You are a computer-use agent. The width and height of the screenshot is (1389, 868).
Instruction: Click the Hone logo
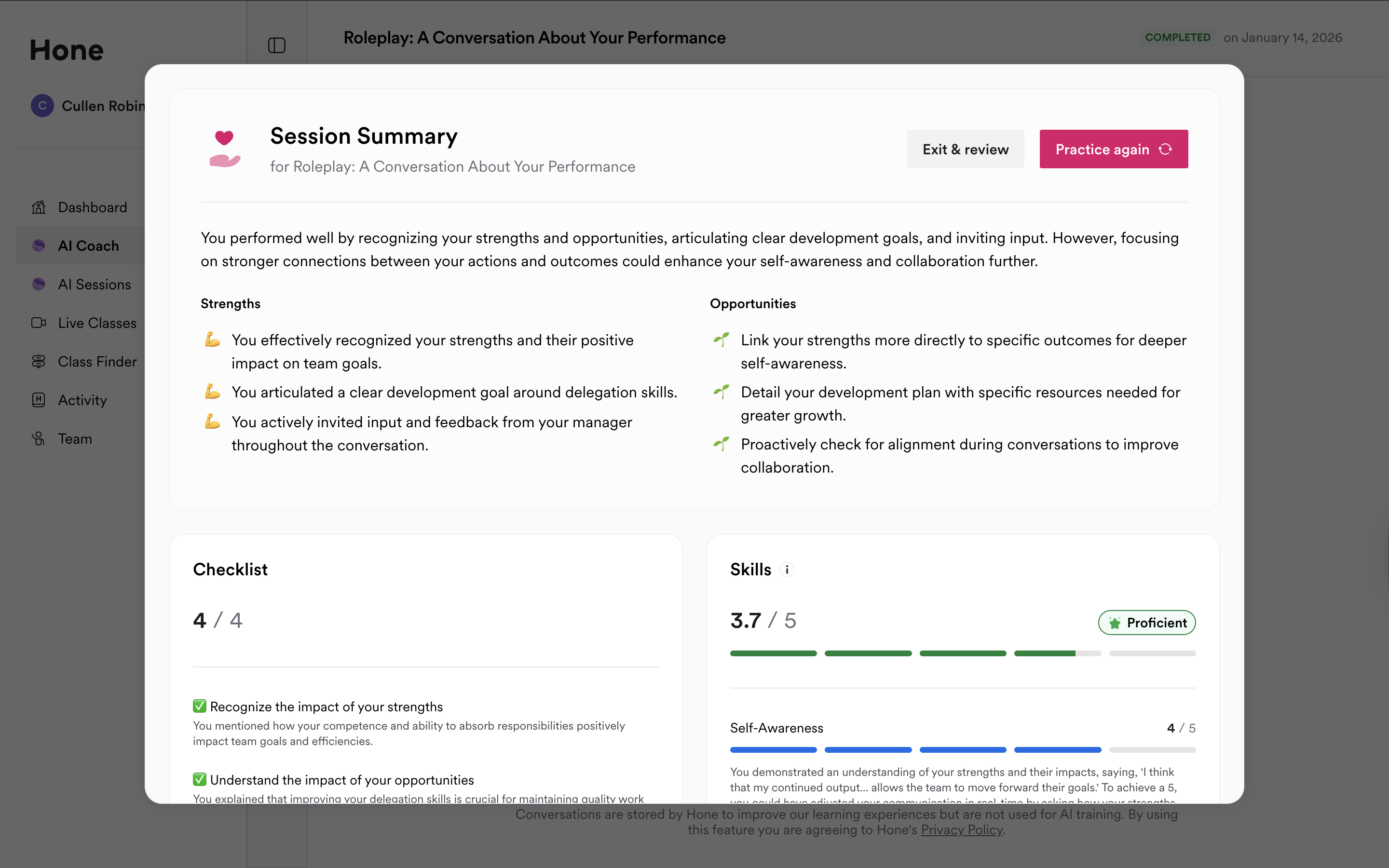[x=67, y=50]
